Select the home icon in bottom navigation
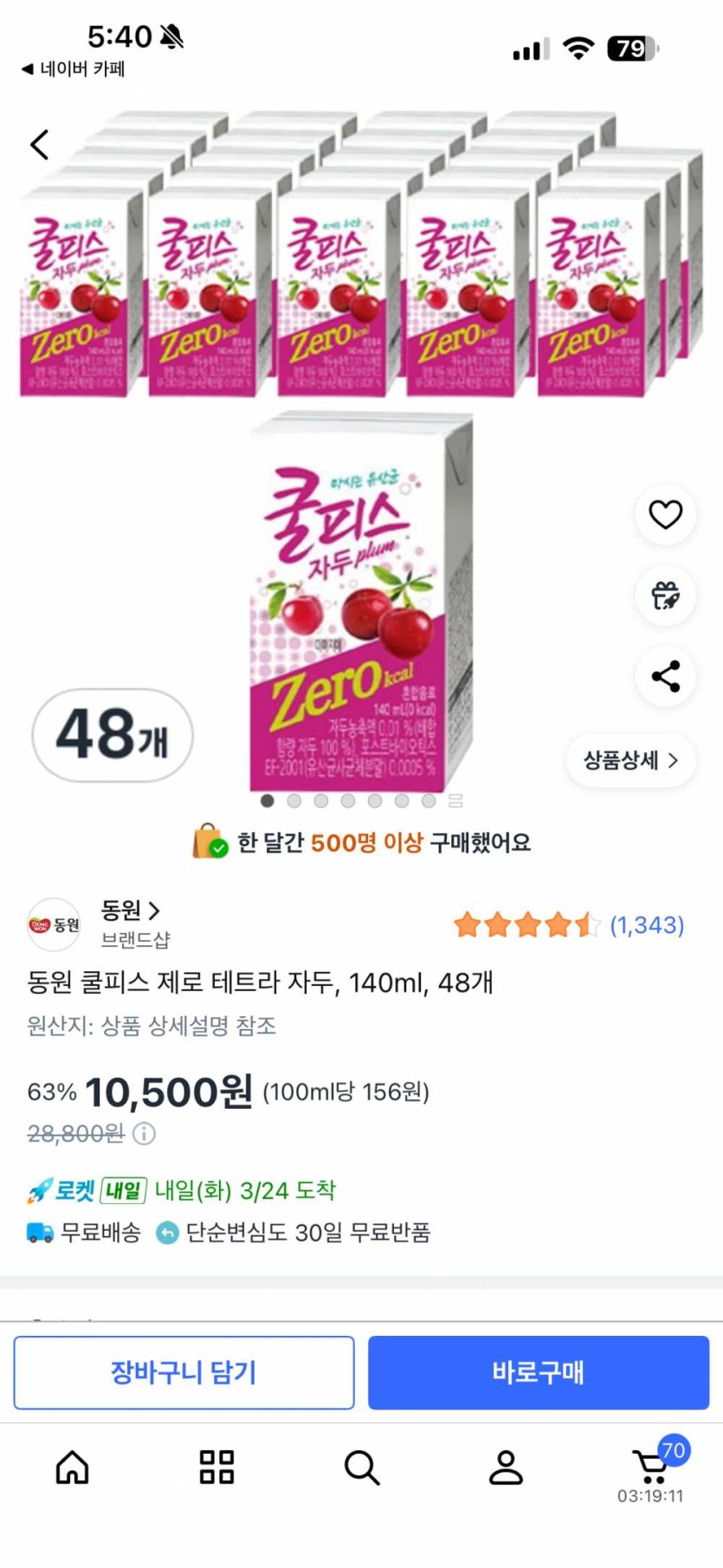723x1568 pixels. 72,1468
